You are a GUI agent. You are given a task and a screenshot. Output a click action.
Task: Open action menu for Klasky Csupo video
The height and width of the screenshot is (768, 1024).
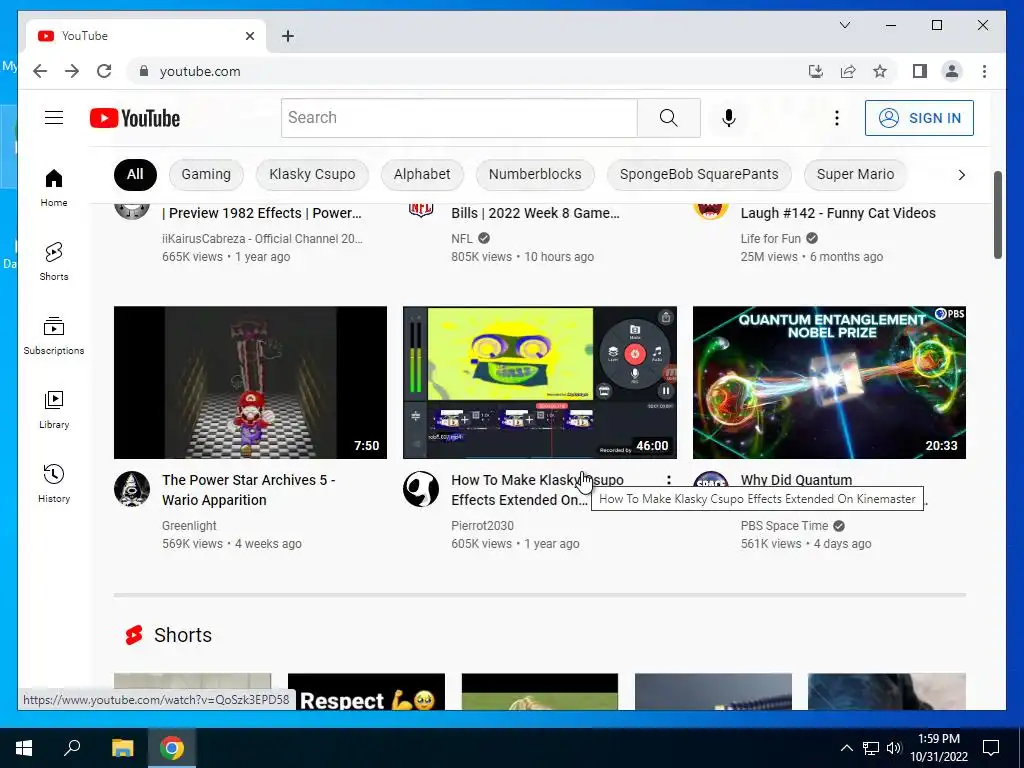(x=669, y=480)
